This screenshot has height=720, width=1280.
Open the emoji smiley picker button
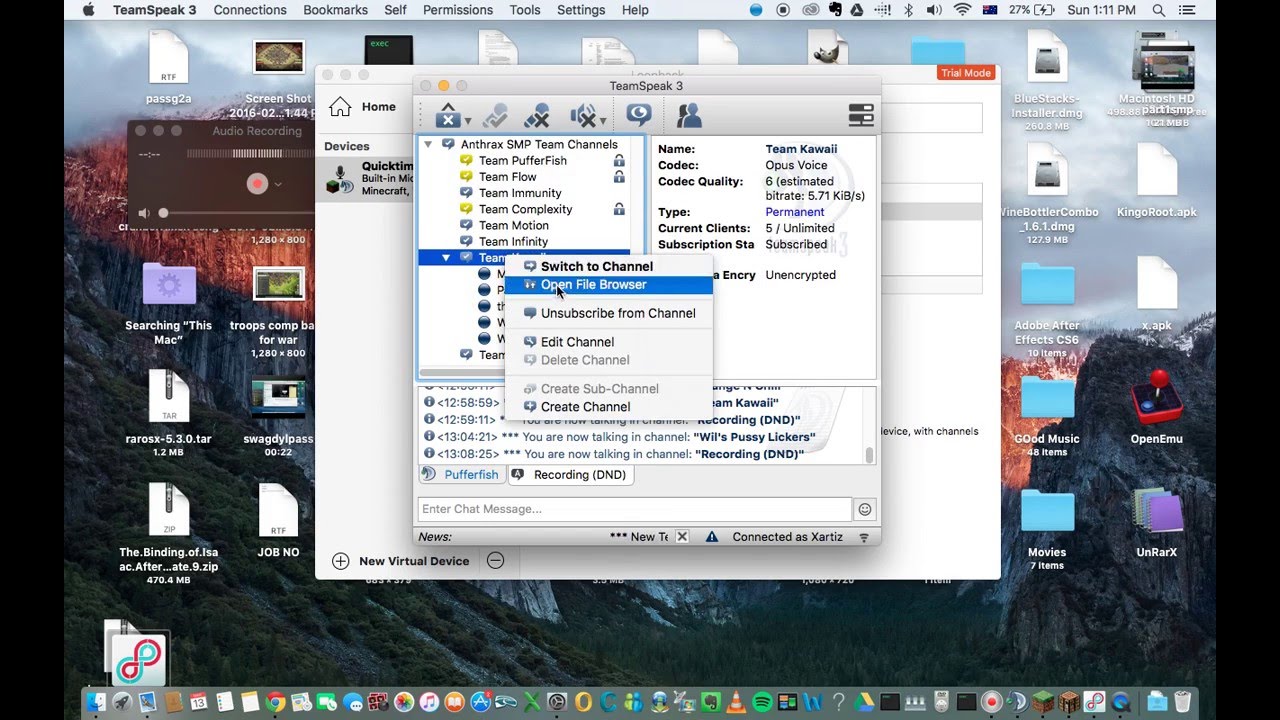click(865, 509)
